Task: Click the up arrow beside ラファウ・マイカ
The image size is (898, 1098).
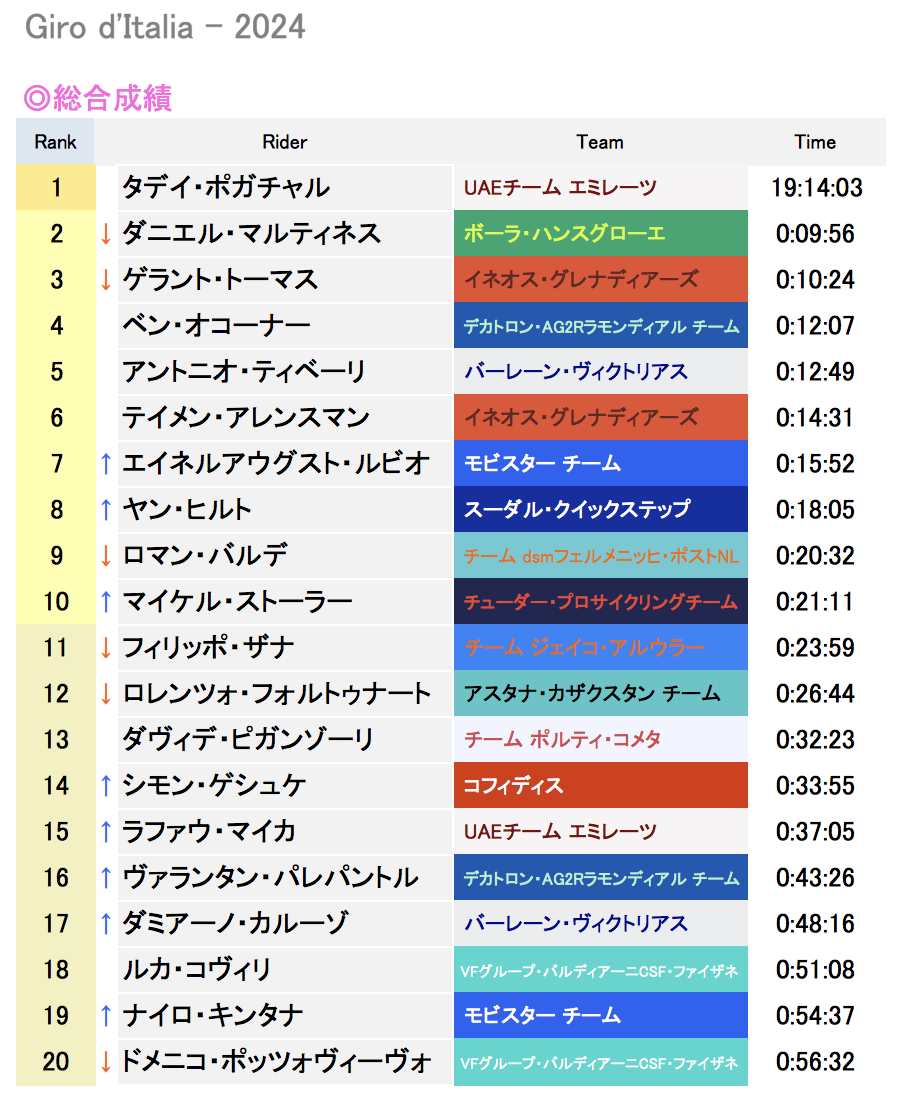Action: coord(106,832)
